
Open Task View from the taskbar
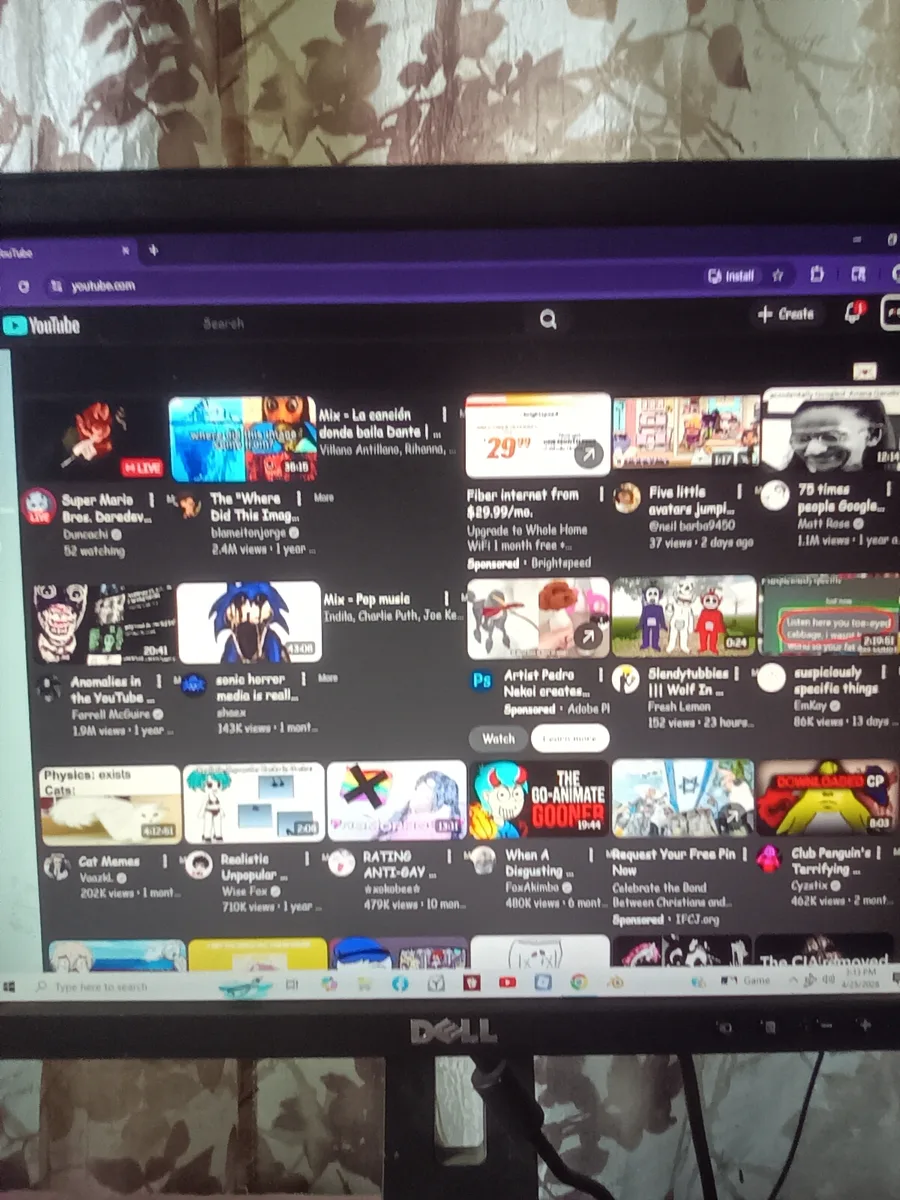click(292, 985)
